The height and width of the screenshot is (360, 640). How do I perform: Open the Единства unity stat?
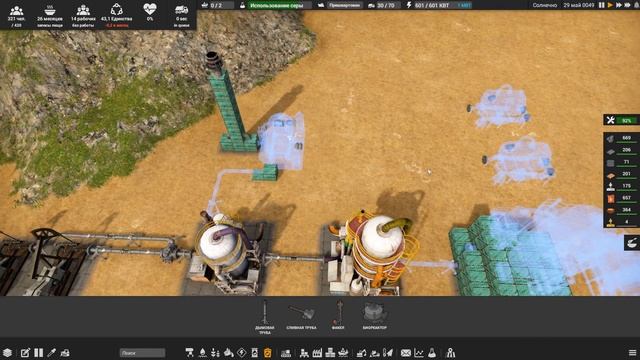click(x=116, y=16)
